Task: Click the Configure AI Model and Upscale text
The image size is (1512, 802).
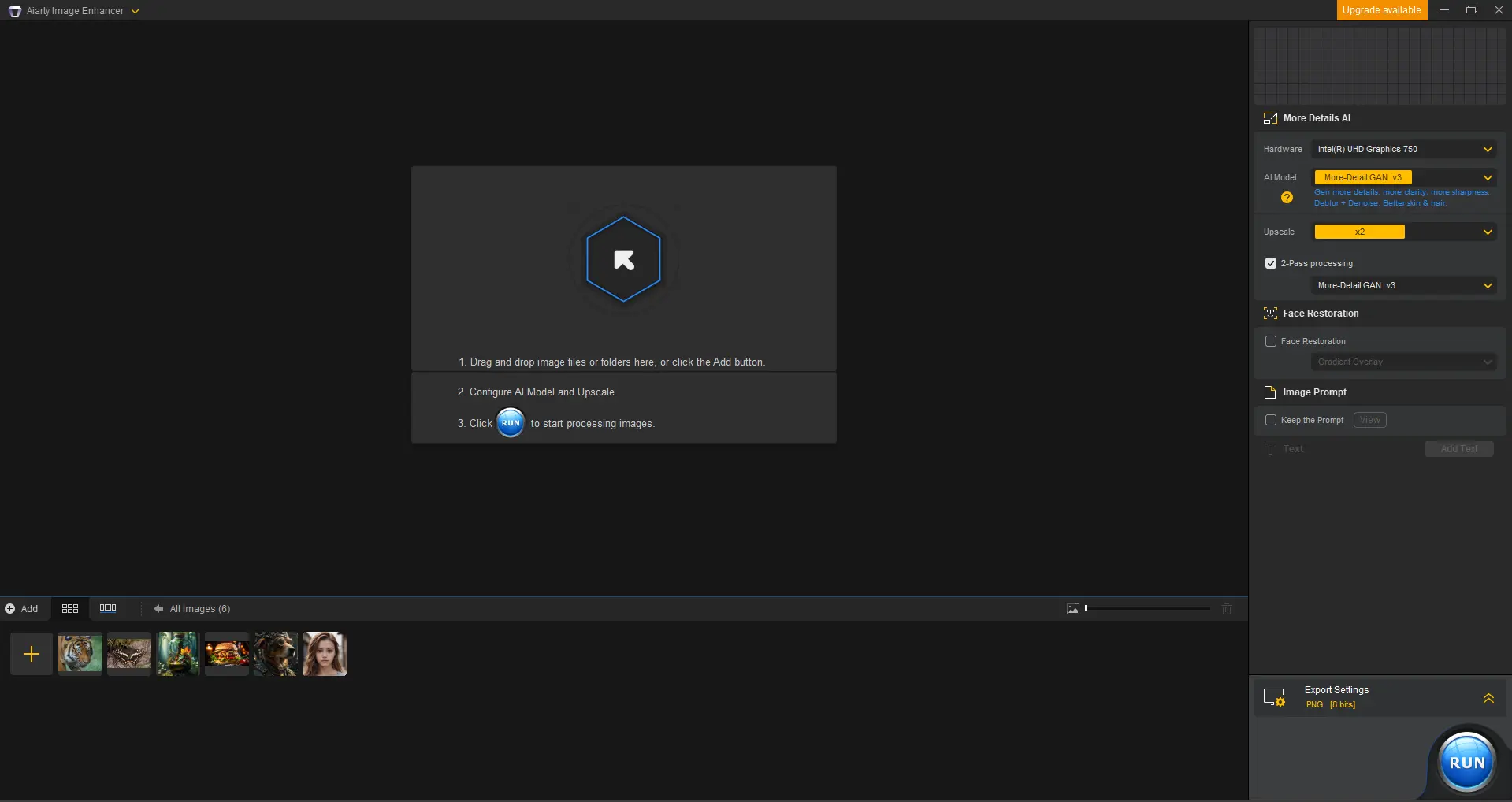Action: [x=537, y=392]
